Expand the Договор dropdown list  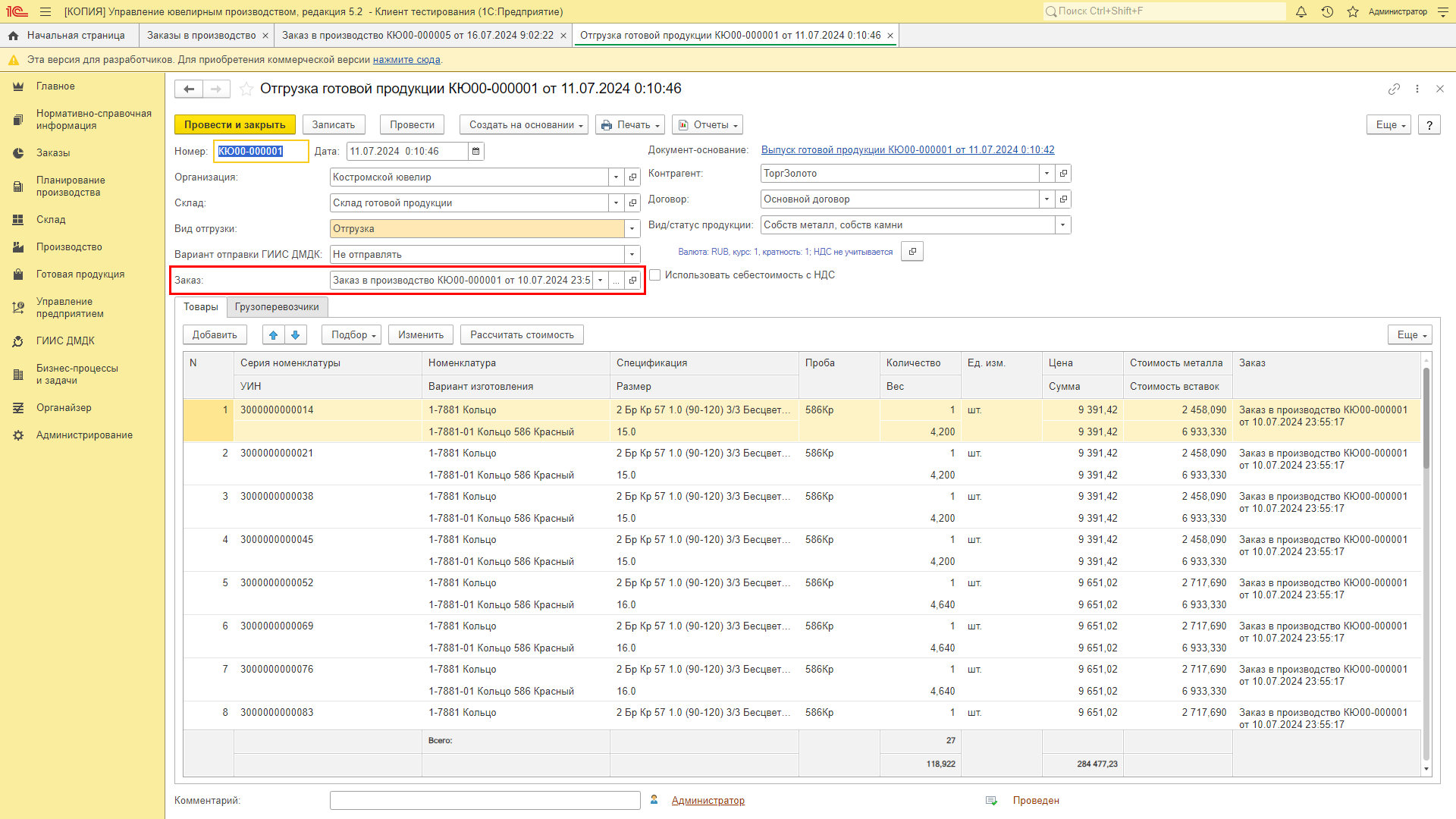(x=1046, y=199)
